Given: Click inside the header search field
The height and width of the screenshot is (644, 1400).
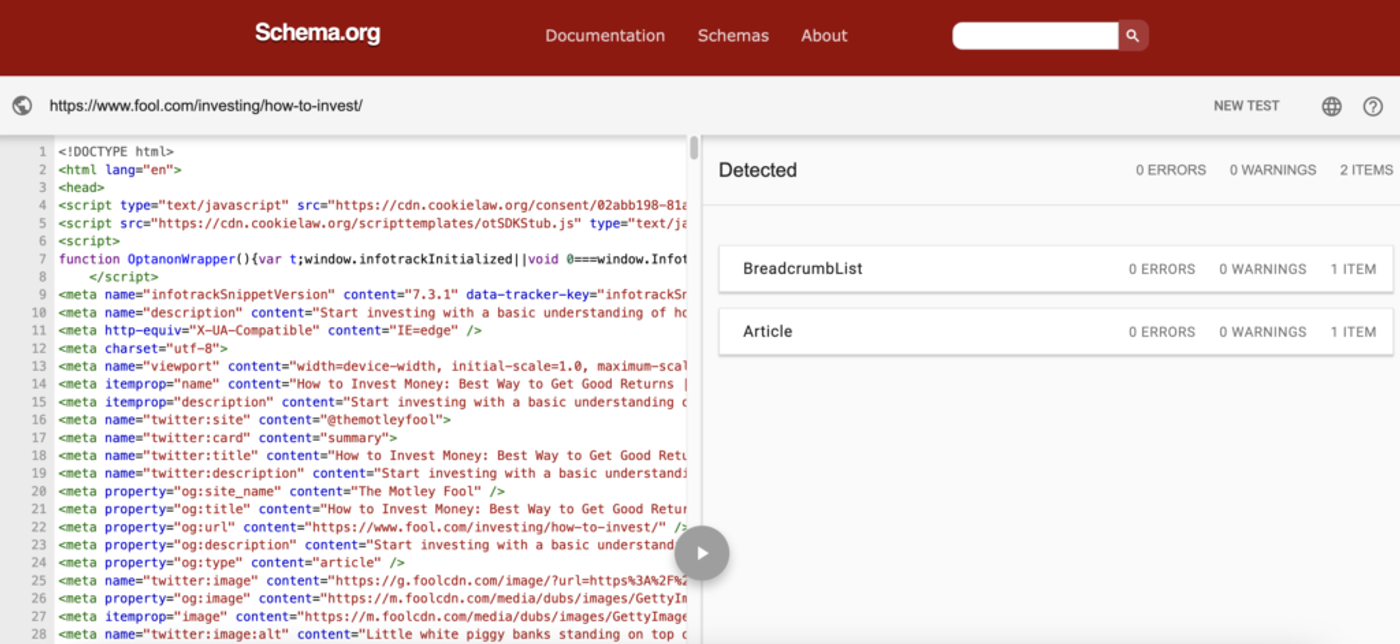Looking at the screenshot, I should pos(1035,34).
